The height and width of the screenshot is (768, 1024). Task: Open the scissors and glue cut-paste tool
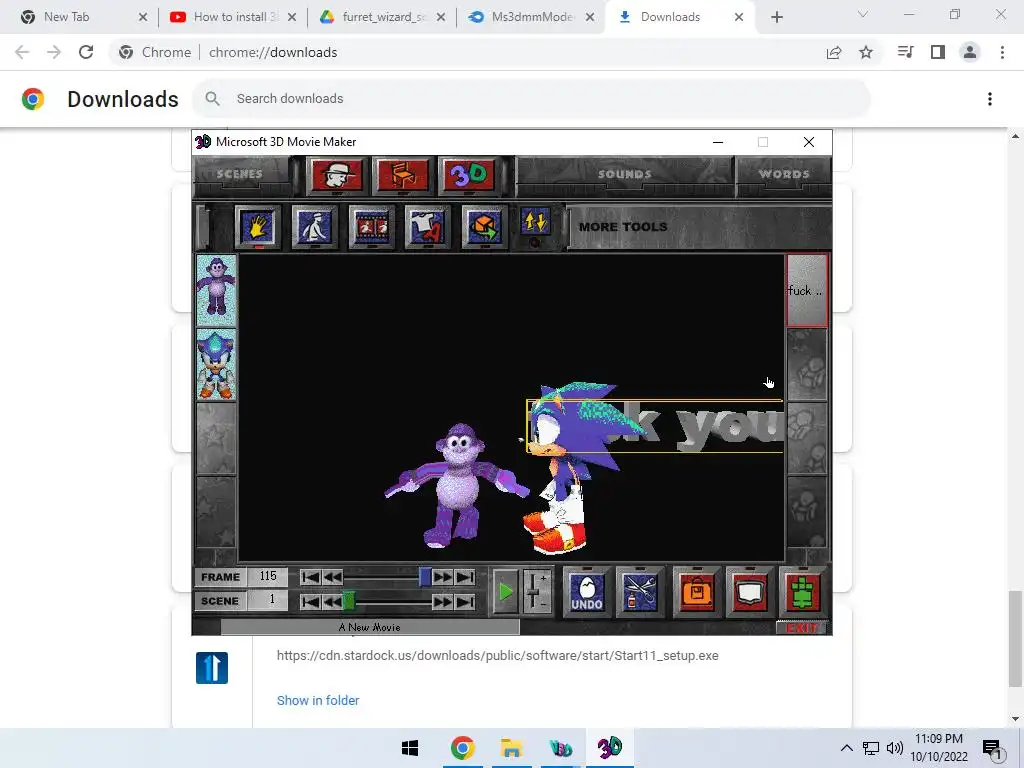point(639,592)
